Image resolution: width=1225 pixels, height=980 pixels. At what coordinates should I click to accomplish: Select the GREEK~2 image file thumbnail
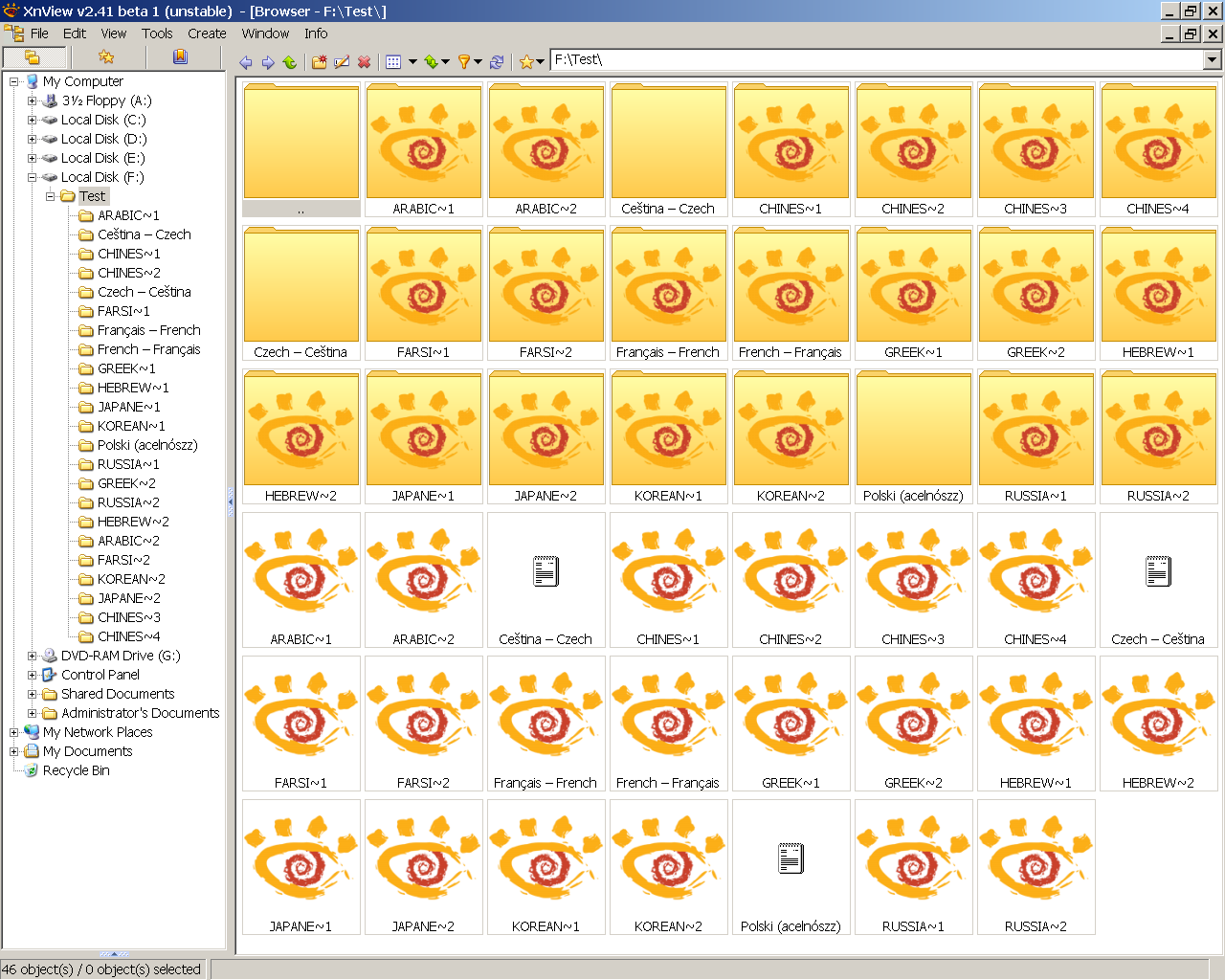click(913, 724)
